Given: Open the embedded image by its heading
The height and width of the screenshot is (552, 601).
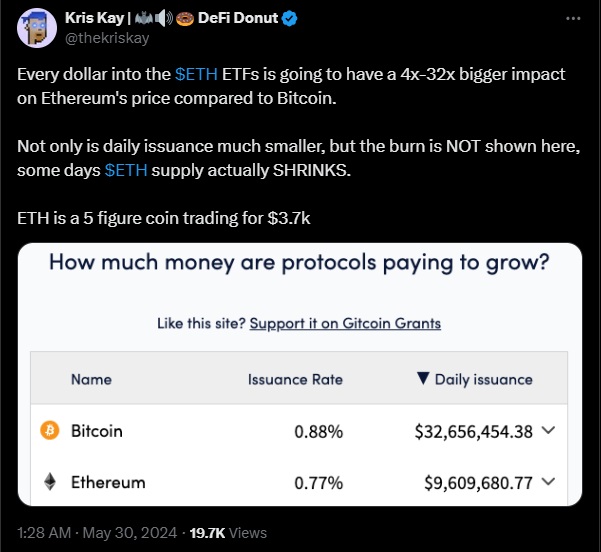Looking at the screenshot, I should (299, 264).
